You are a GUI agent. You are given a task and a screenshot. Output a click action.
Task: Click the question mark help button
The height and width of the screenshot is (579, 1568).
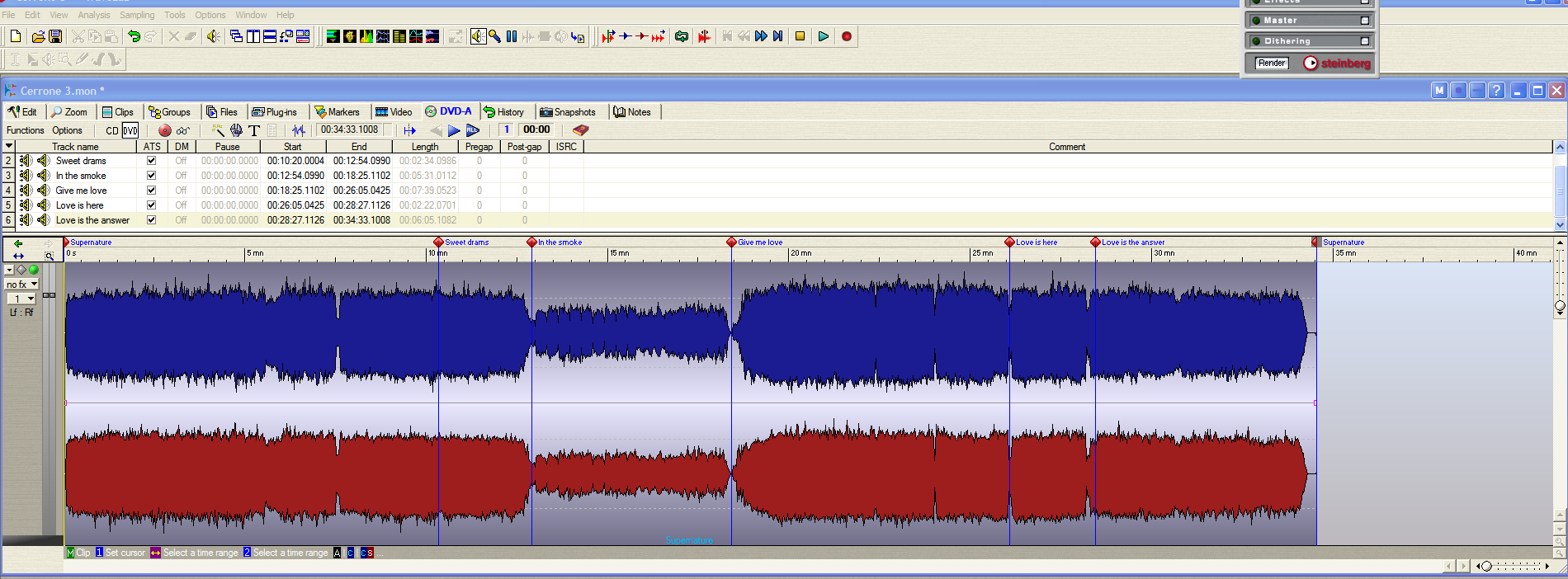[1496, 91]
